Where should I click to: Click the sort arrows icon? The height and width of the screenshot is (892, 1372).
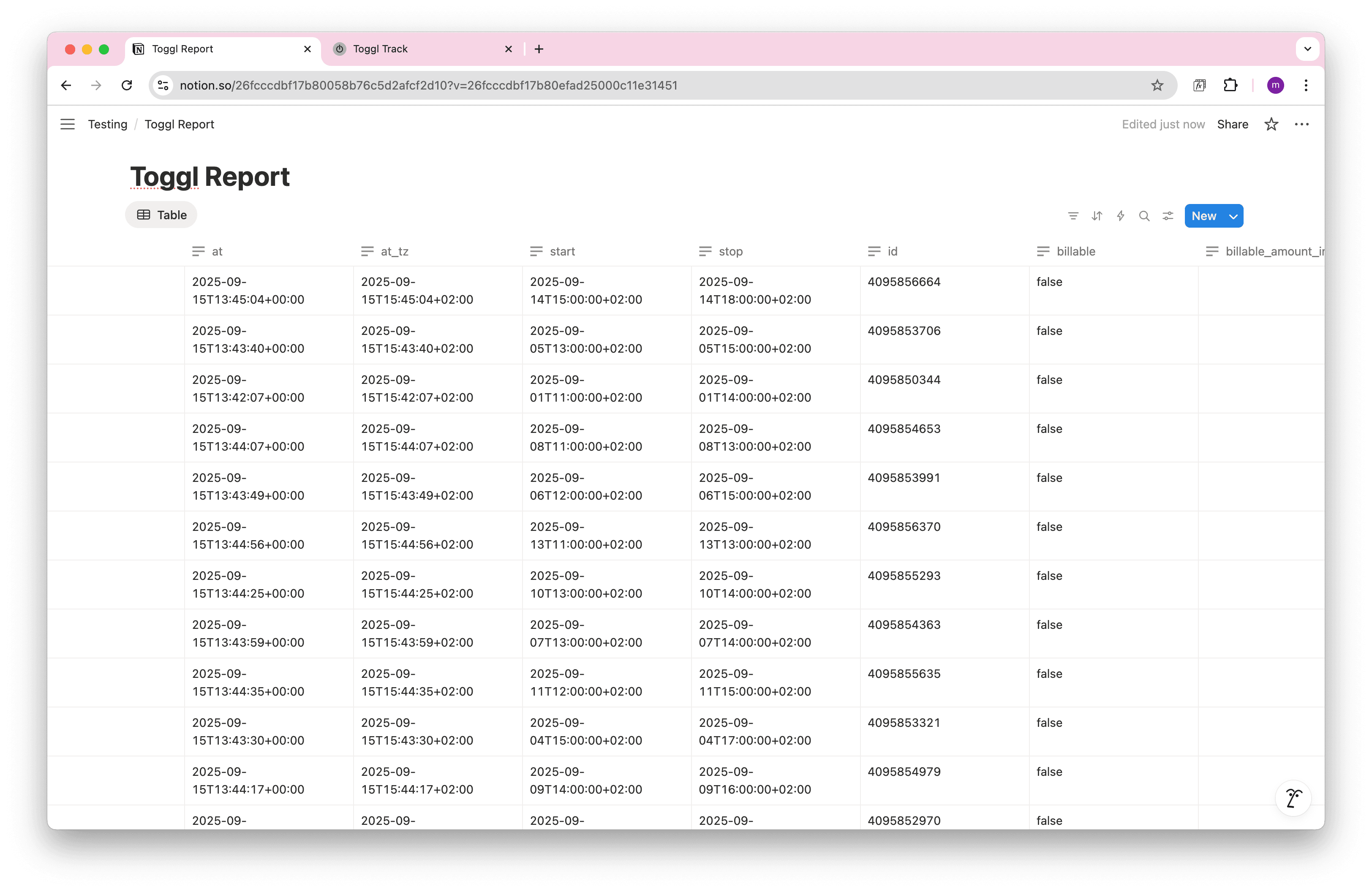pos(1097,216)
